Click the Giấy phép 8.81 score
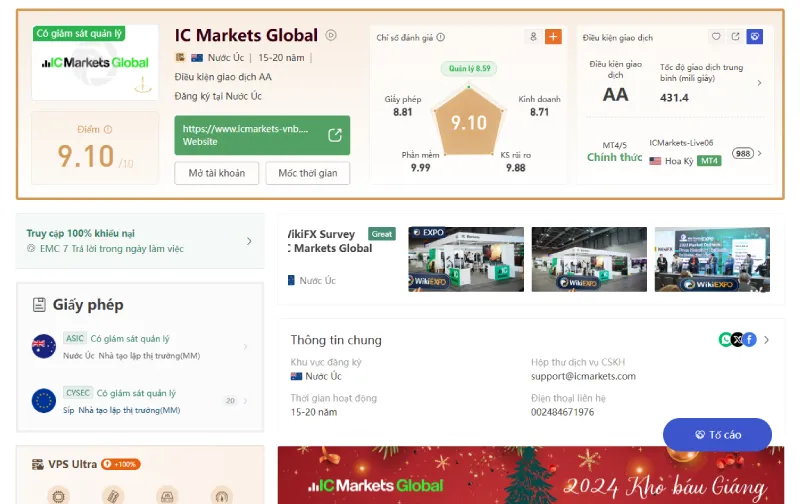The height and width of the screenshot is (504, 800). (403, 106)
